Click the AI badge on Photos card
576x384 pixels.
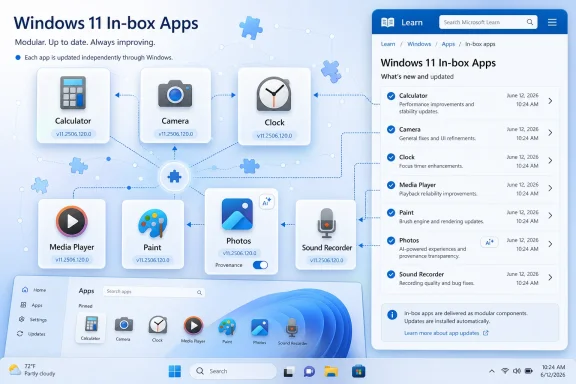click(x=267, y=202)
